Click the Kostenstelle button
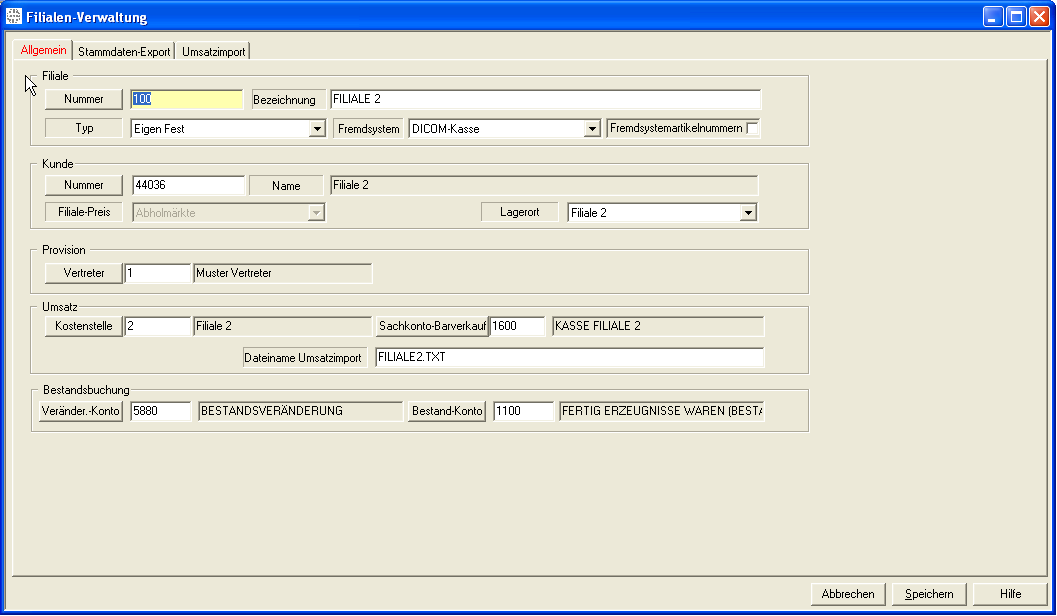This screenshot has width=1057, height=616. pos(84,326)
